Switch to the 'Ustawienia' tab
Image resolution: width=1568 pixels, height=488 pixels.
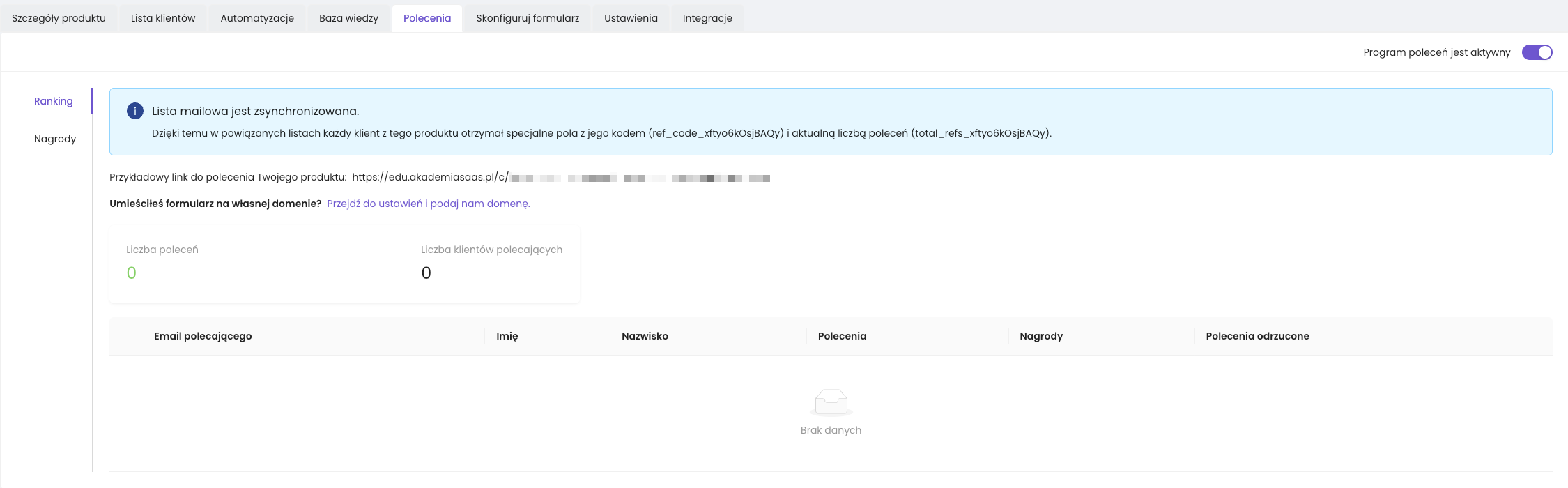pos(631,18)
